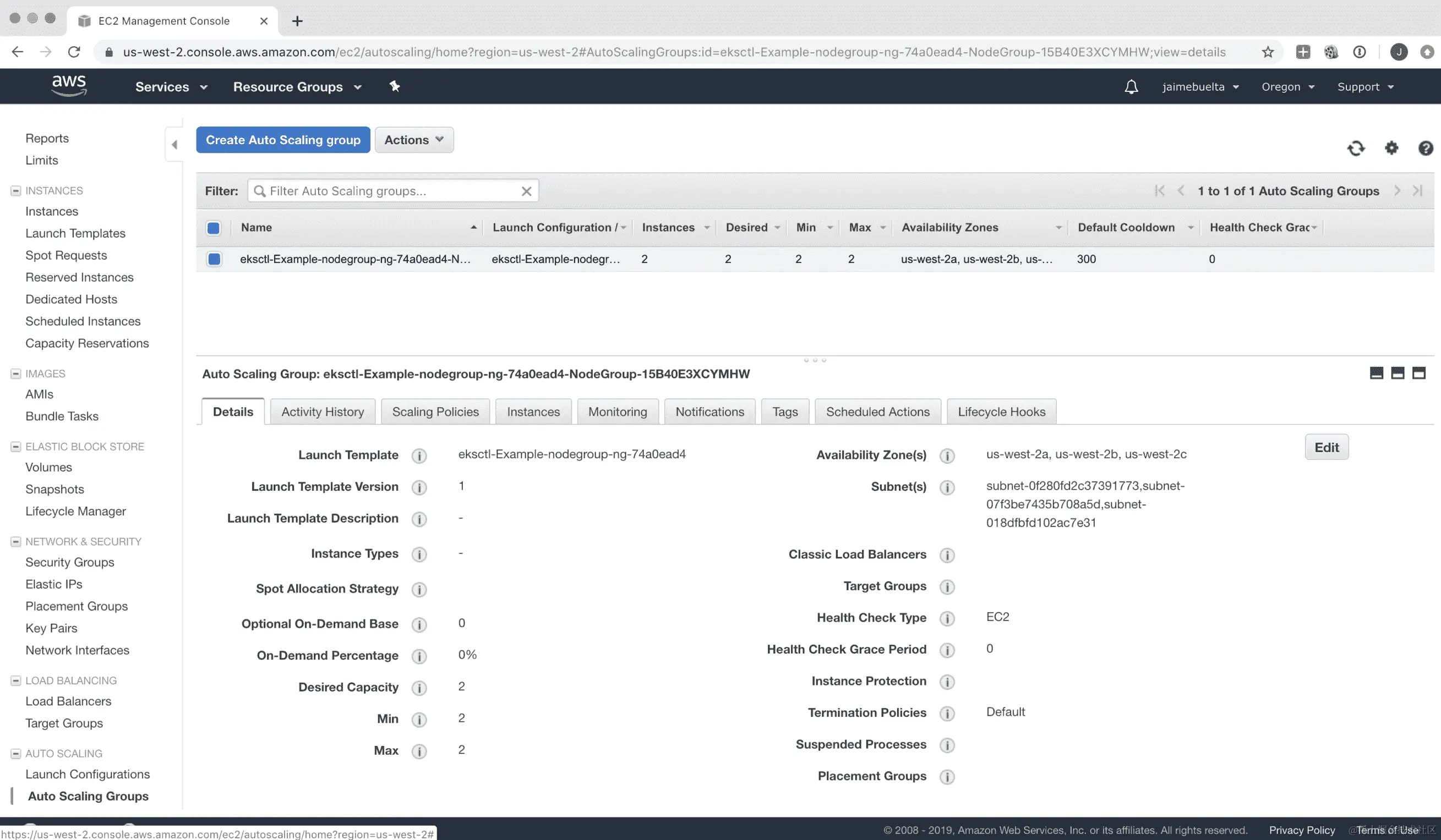Open table settings gear icon
The height and width of the screenshot is (840, 1441).
pyautogui.click(x=1391, y=148)
